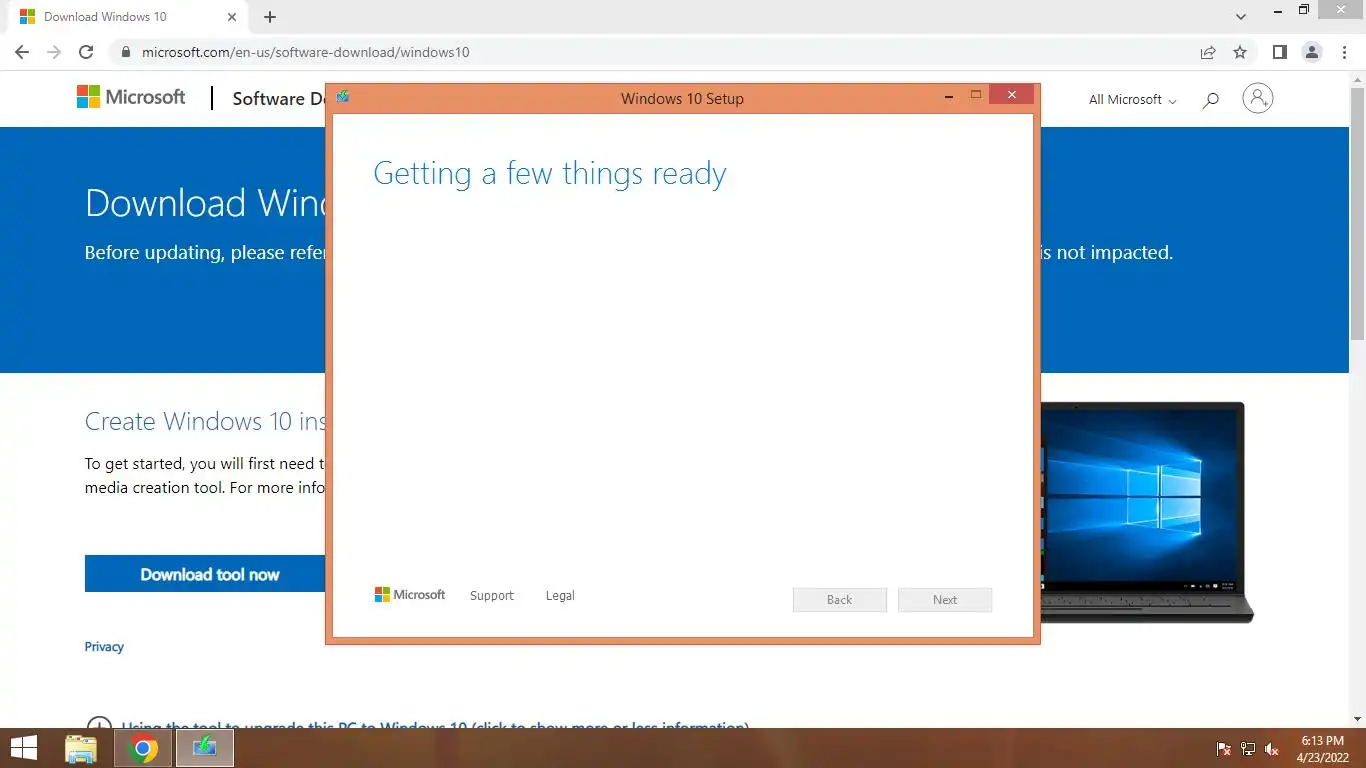Click the muted volume tray icon

tap(1273, 749)
